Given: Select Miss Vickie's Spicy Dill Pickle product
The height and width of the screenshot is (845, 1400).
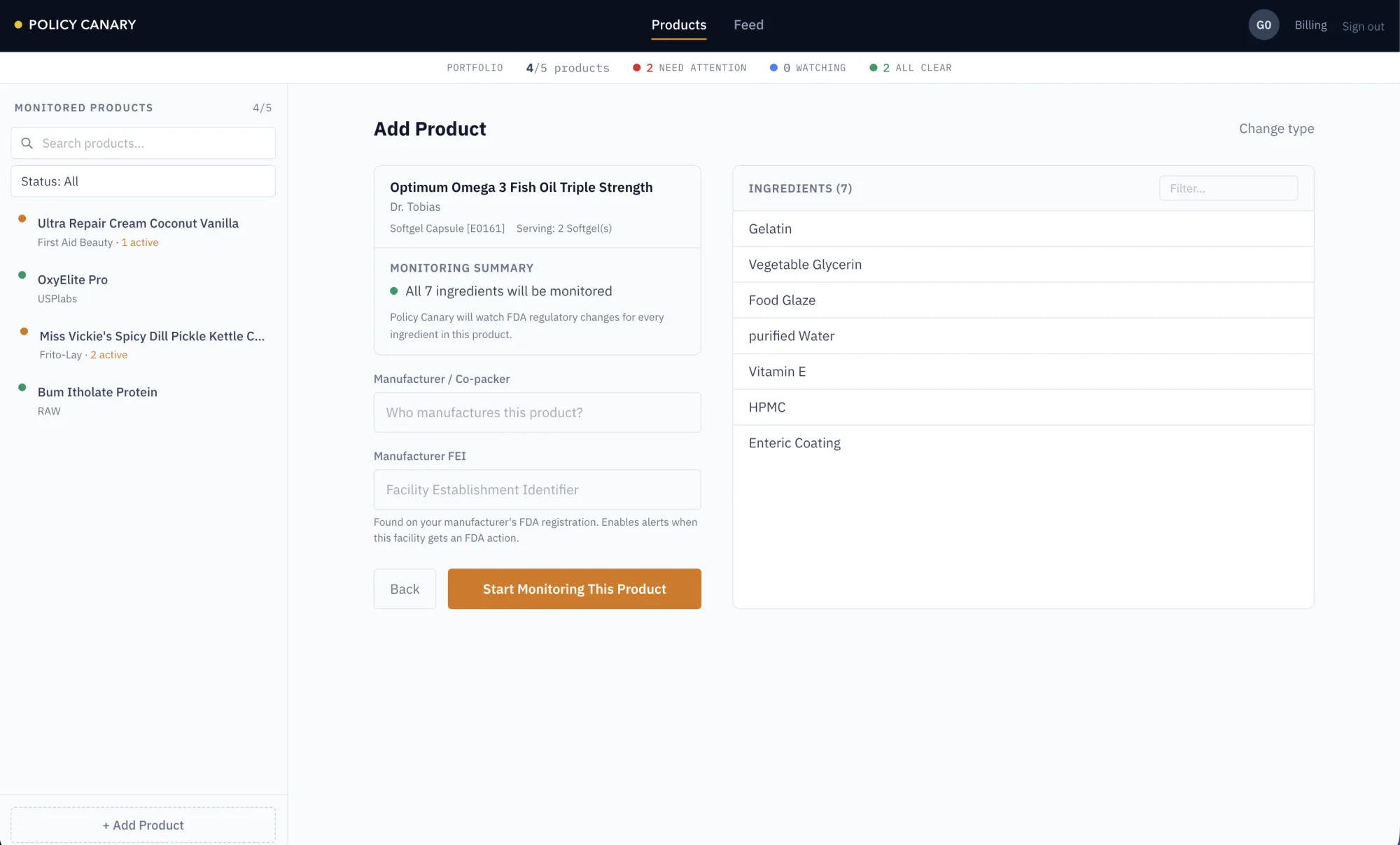Looking at the screenshot, I should [x=143, y=344].
